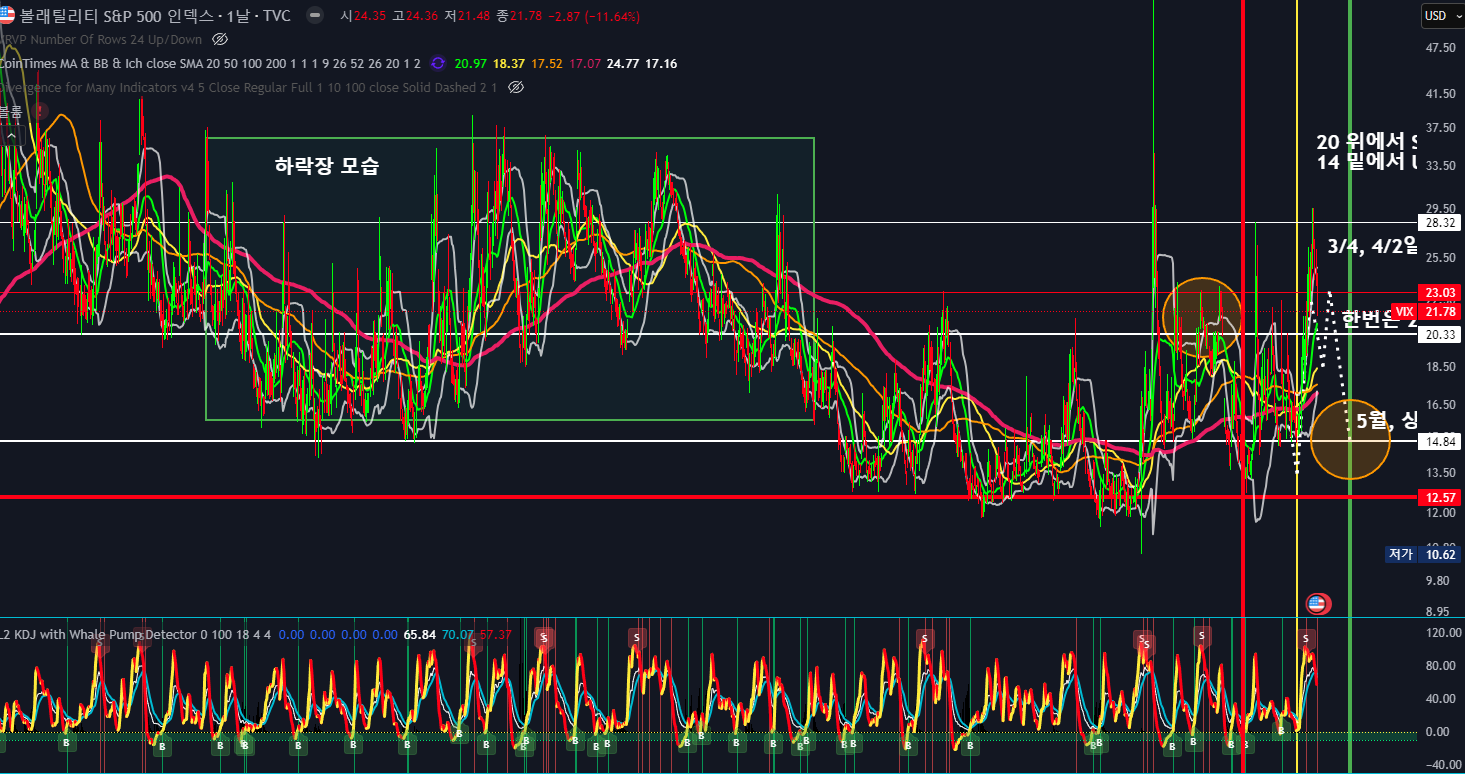
Task: Select the L2 KDJ Whale Pump Detector legend
Action: click(x=100, y=635)
